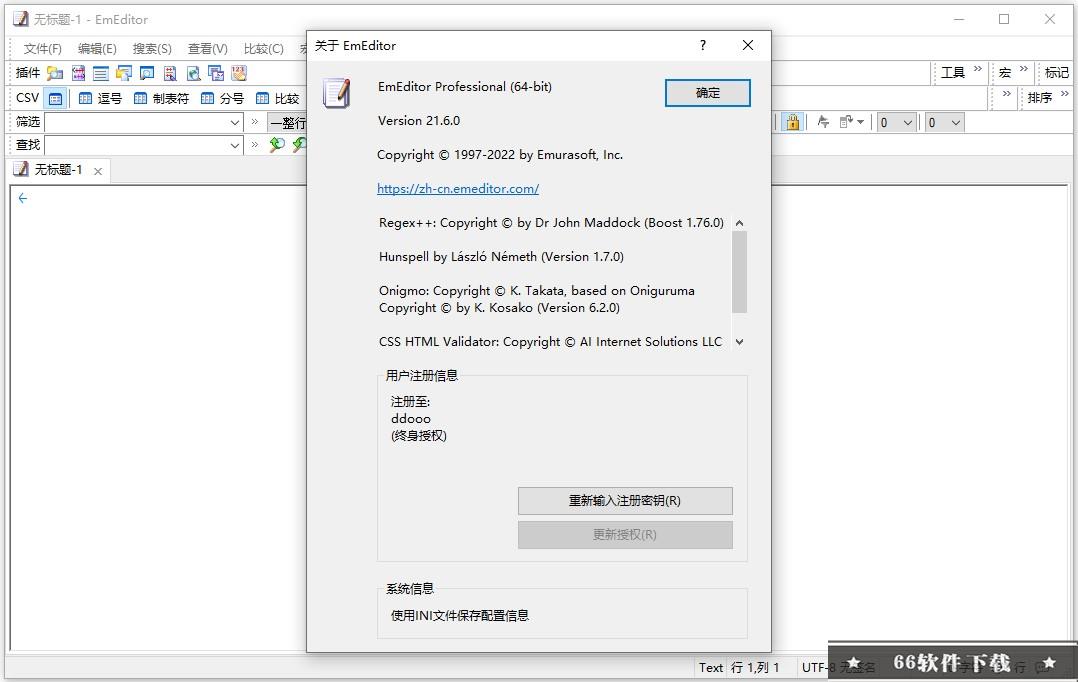Open the 查找 find dropdown arrow

[234, 145]
